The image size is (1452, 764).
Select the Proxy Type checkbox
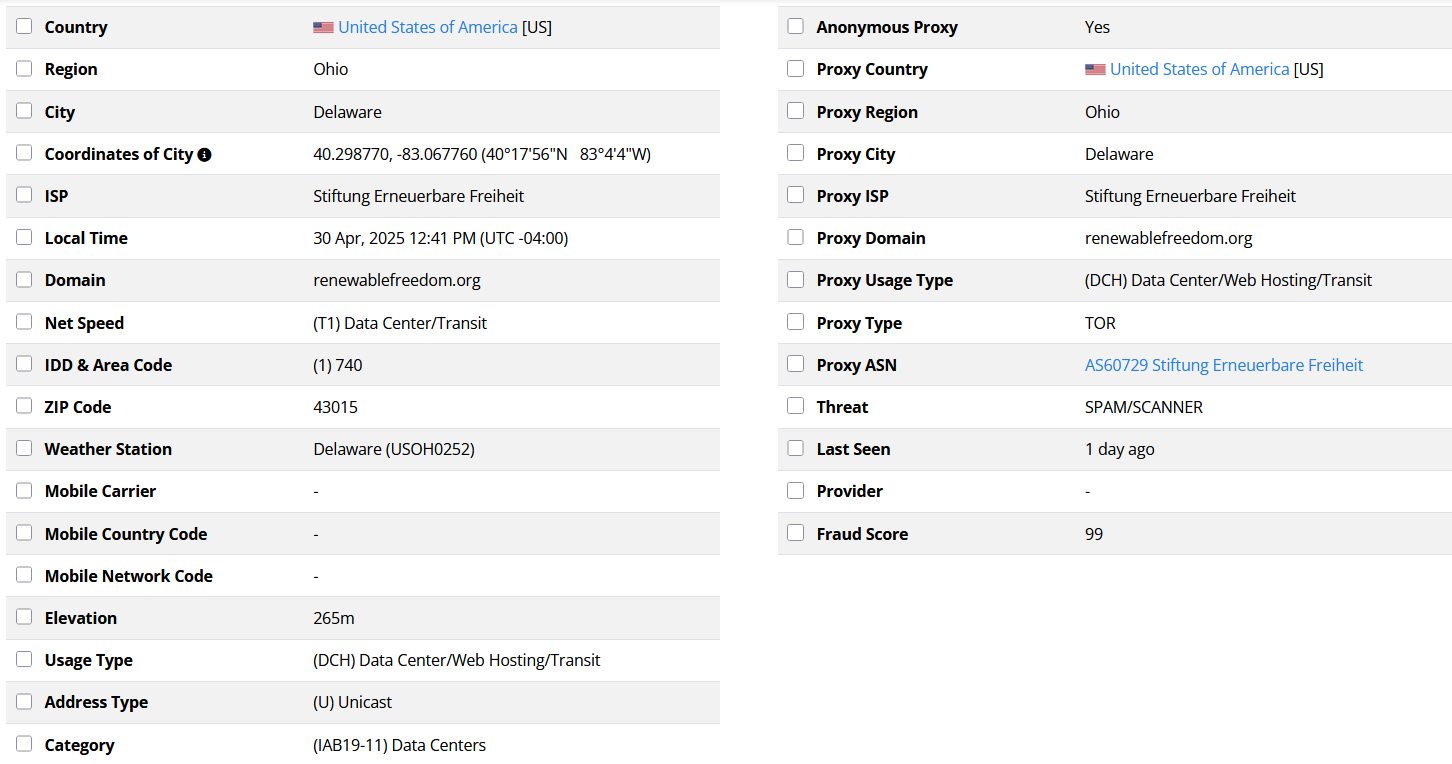pos(796,322)
